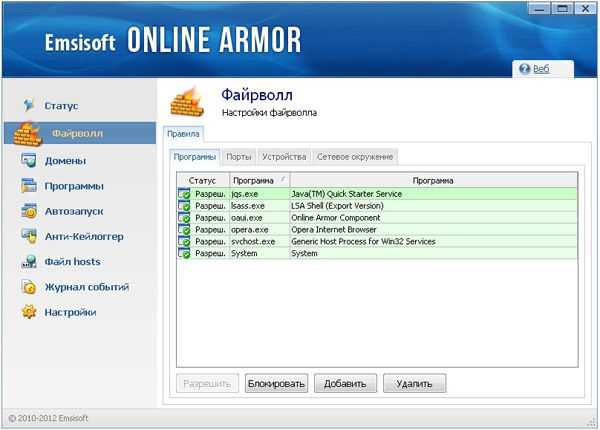This screenshot has width=600, height=430.
Task: Click the allowed status icon for oaui.exe
Action: pos(184,217)
